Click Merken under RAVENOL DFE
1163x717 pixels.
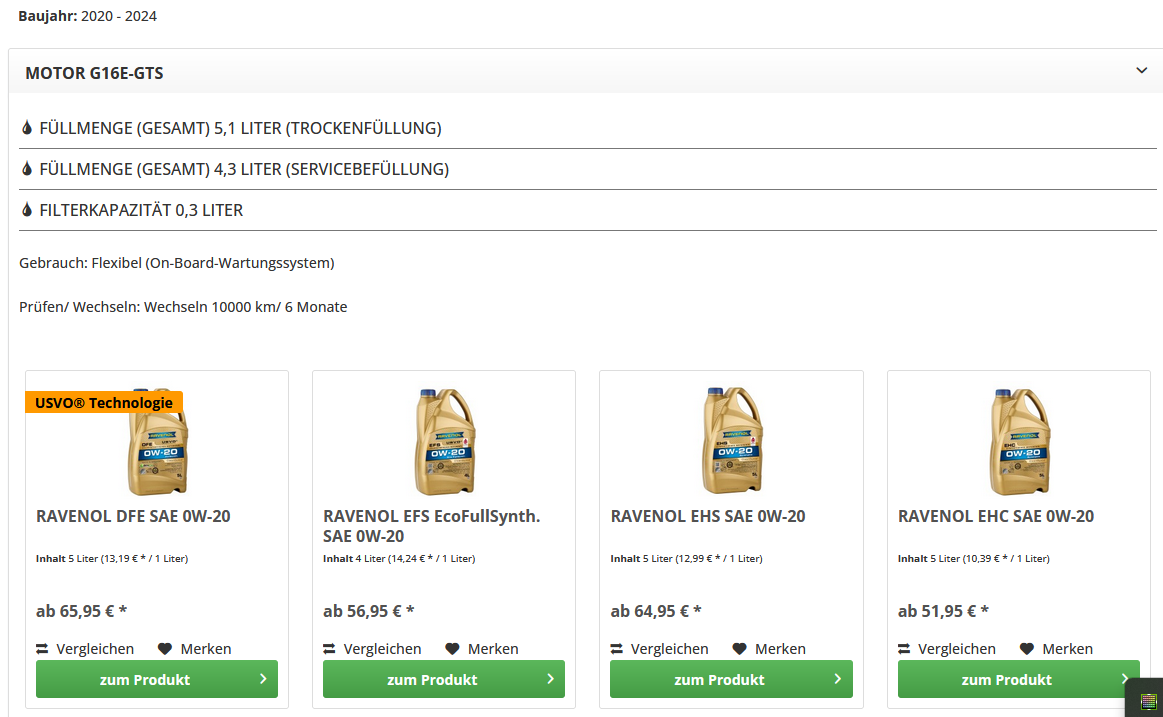click(x=206, y=649)
